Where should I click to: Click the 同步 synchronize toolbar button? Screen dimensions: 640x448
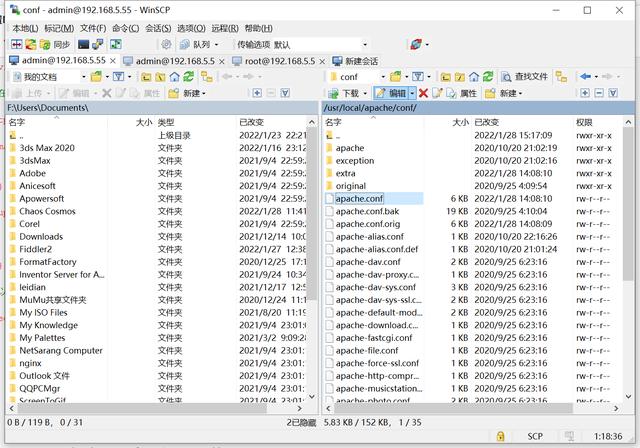pyautogui.click(x=56, y=44)
